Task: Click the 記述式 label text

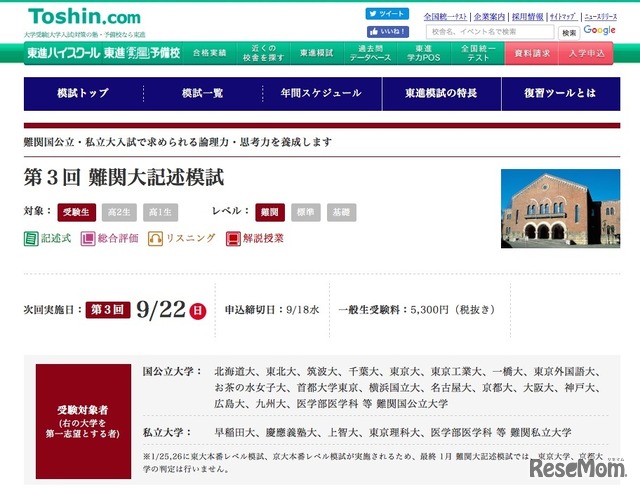Action: click(56, 238)
